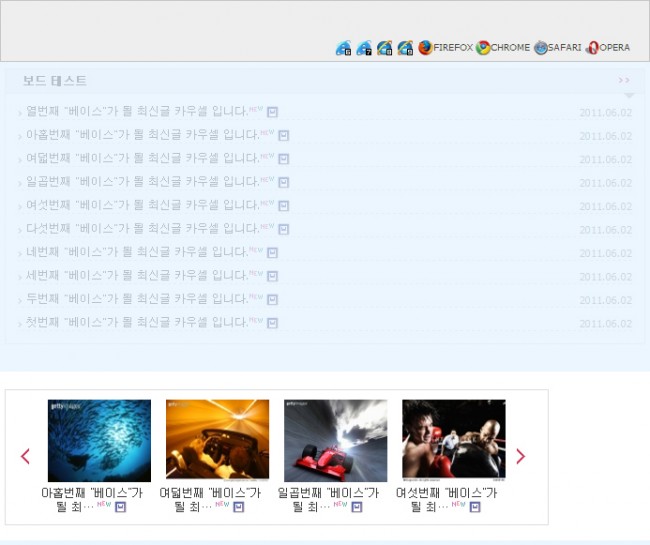Click the Internet Explorer 9 icon
The width and height of the screenshot is (650, 545).
(x=405, y=47)
